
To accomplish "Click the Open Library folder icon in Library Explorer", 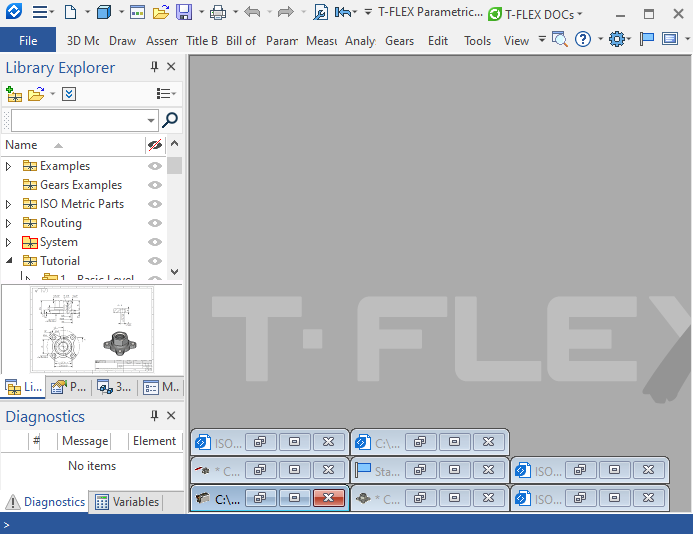I will point(36,94).
